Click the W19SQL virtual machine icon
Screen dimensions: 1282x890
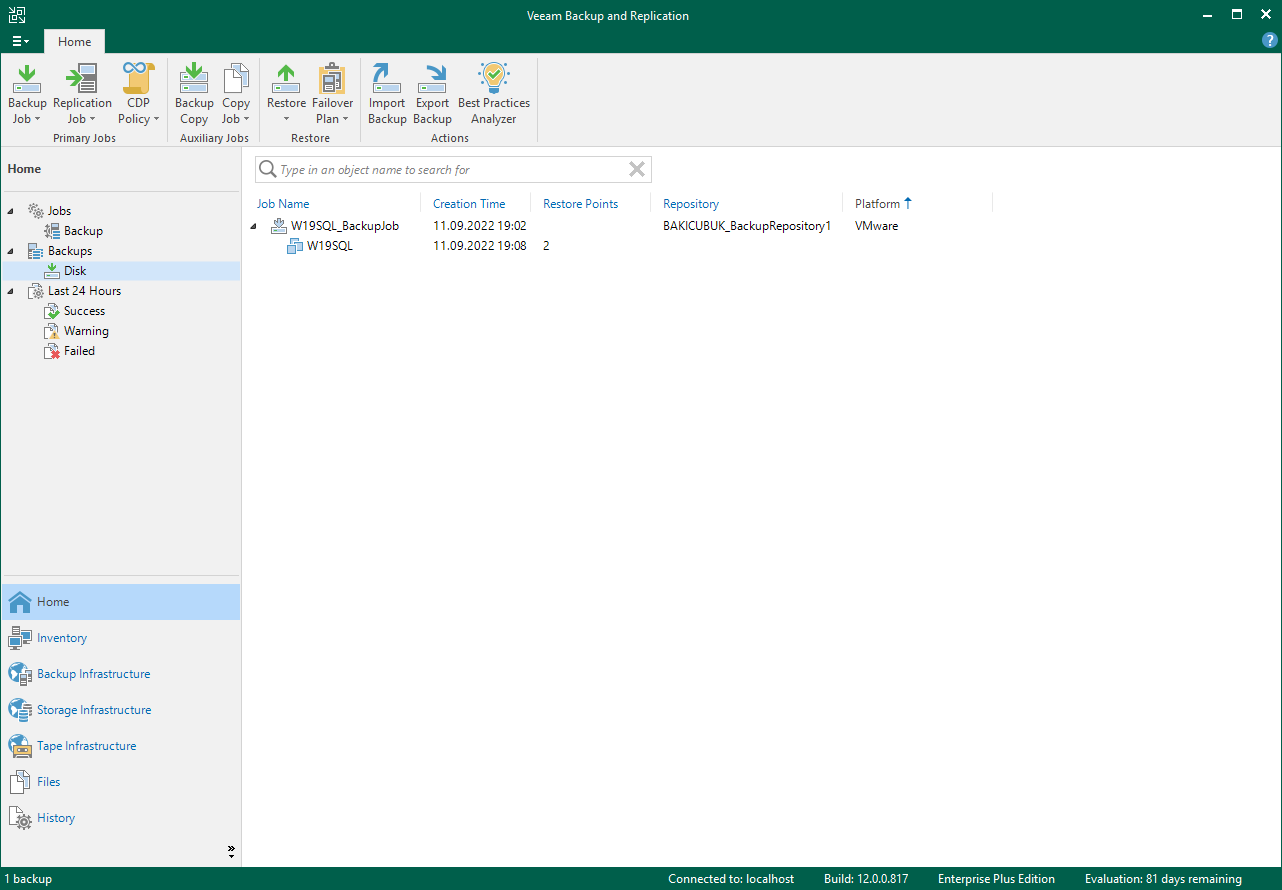tap(295, 246)
